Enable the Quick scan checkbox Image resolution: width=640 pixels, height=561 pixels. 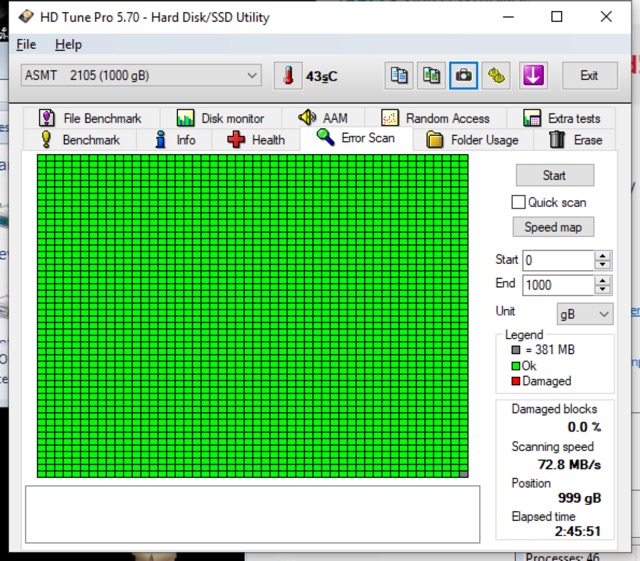click(519, 202)
